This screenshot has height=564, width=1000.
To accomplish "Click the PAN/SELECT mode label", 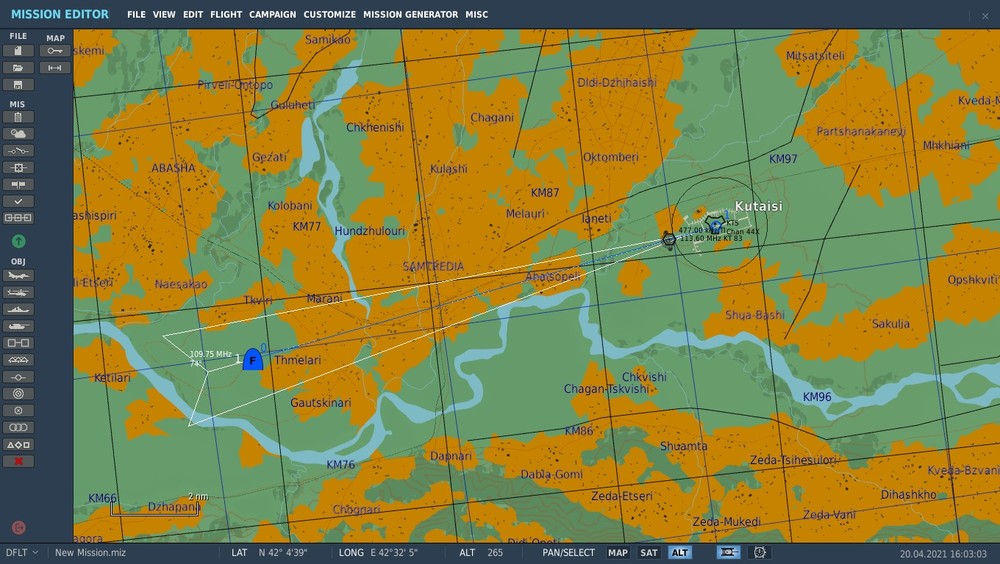I will pos(568,553).
